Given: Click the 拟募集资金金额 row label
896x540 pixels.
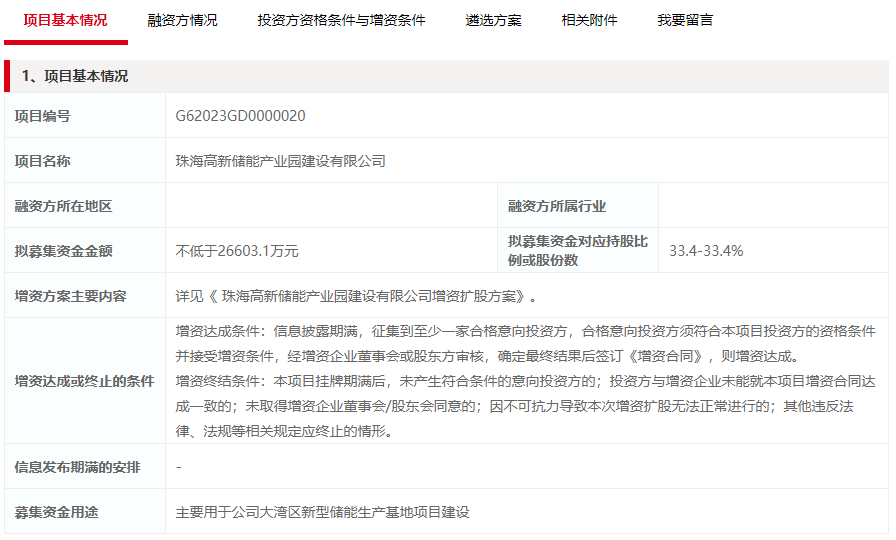Looking at the screenshot, I should (63, 251).
